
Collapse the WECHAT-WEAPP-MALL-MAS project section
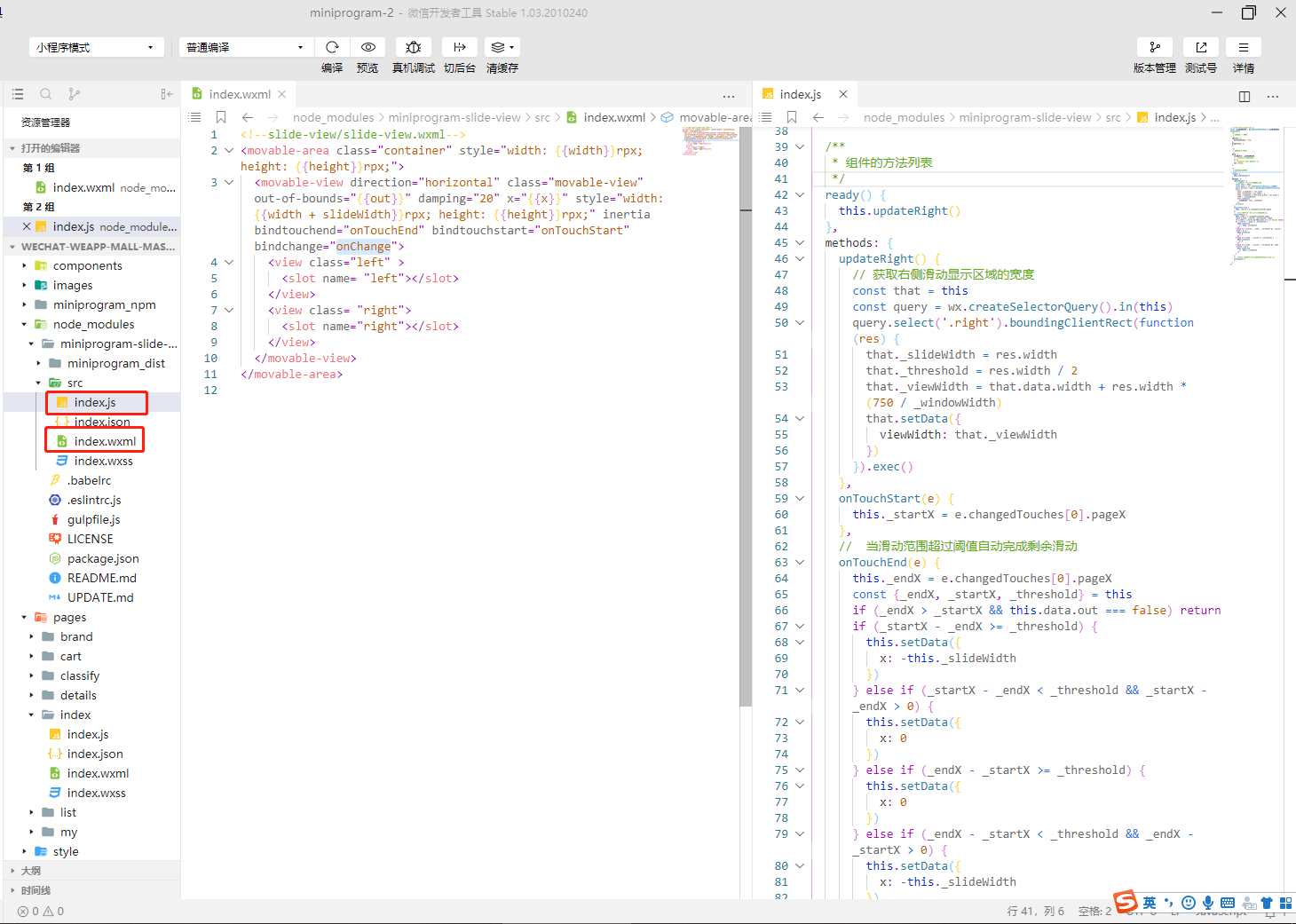pyautogui.click(x=12, y=247)
